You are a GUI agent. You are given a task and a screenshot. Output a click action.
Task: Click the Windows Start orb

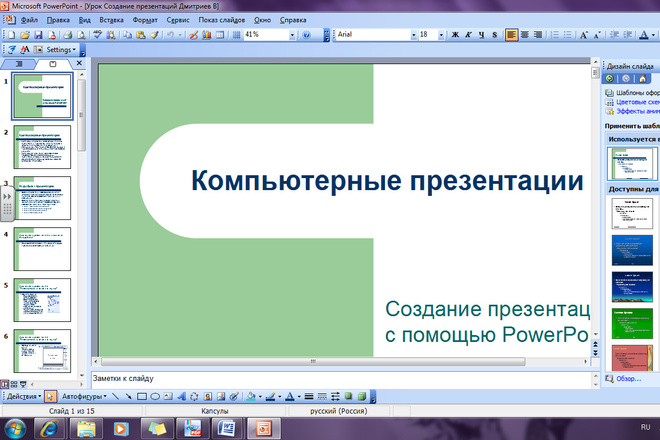pyautogui.click(x=15, y=429)
